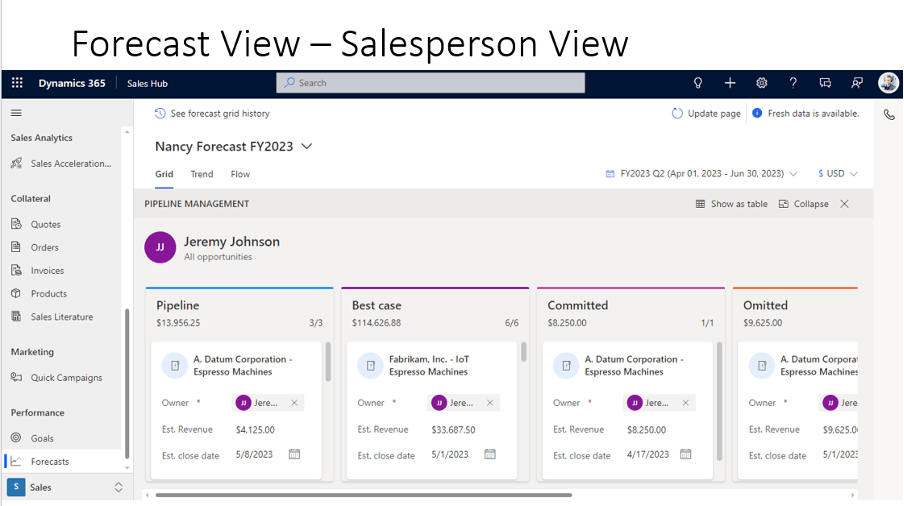Open the phone dialer icon
904x506 pixels.
(x=889, y=115)
